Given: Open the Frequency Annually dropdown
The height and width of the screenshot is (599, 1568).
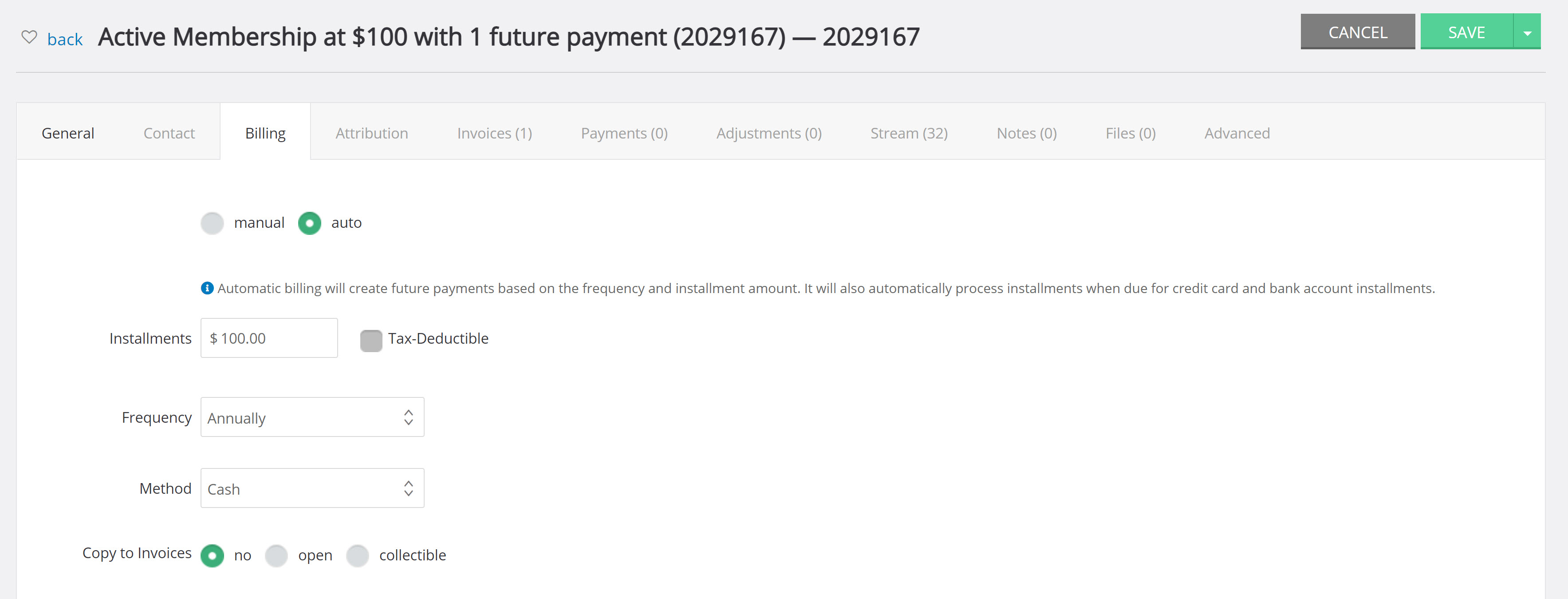Looking at the screenshot, I should (x=312, y=417).
